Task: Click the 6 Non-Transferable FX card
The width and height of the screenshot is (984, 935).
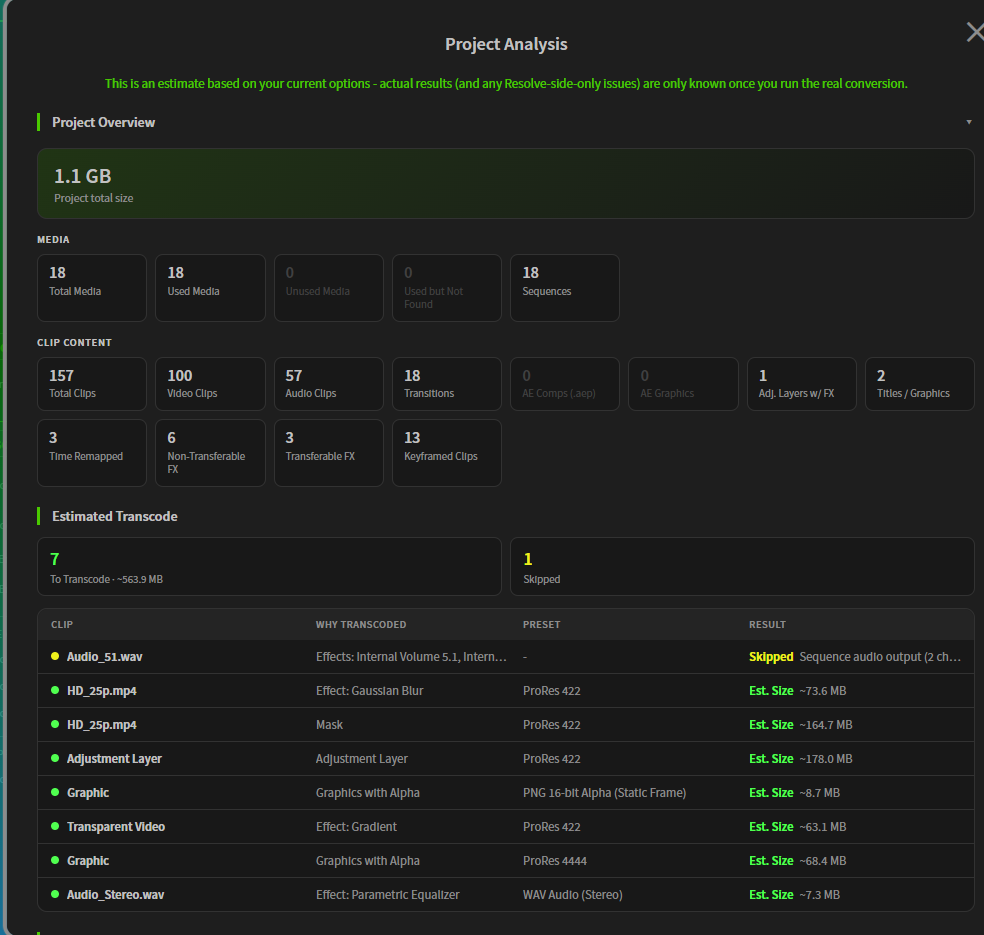Action: [x=210, y=453]
